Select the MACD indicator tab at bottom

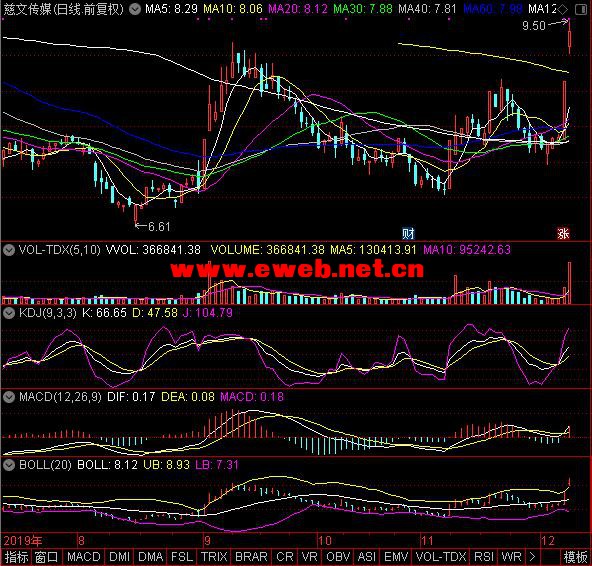tap(83, 557)
